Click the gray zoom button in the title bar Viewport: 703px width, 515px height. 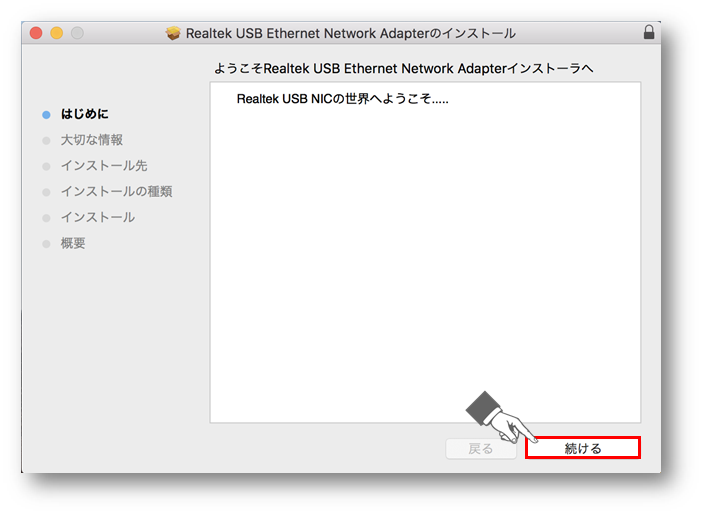(77, 33)
